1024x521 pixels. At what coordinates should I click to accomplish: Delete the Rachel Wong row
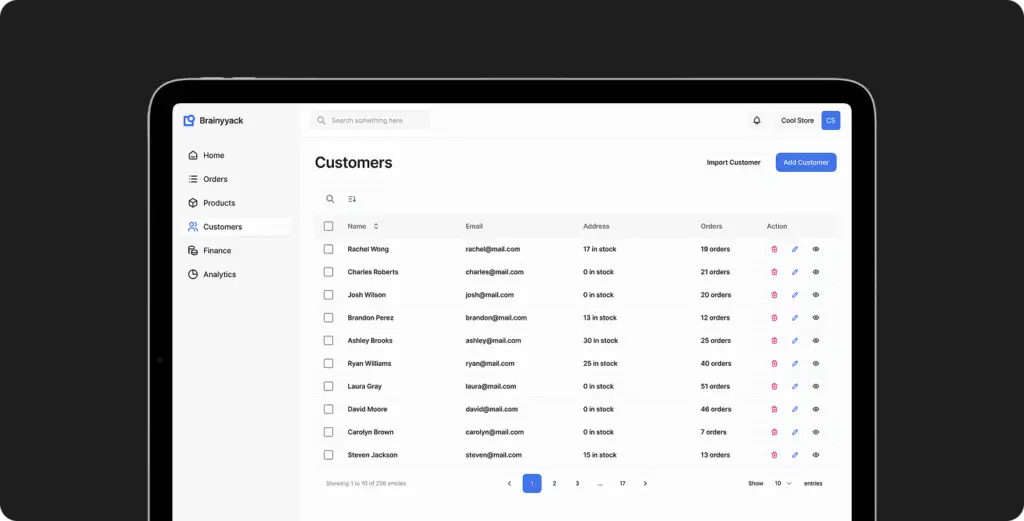(774, 249)
